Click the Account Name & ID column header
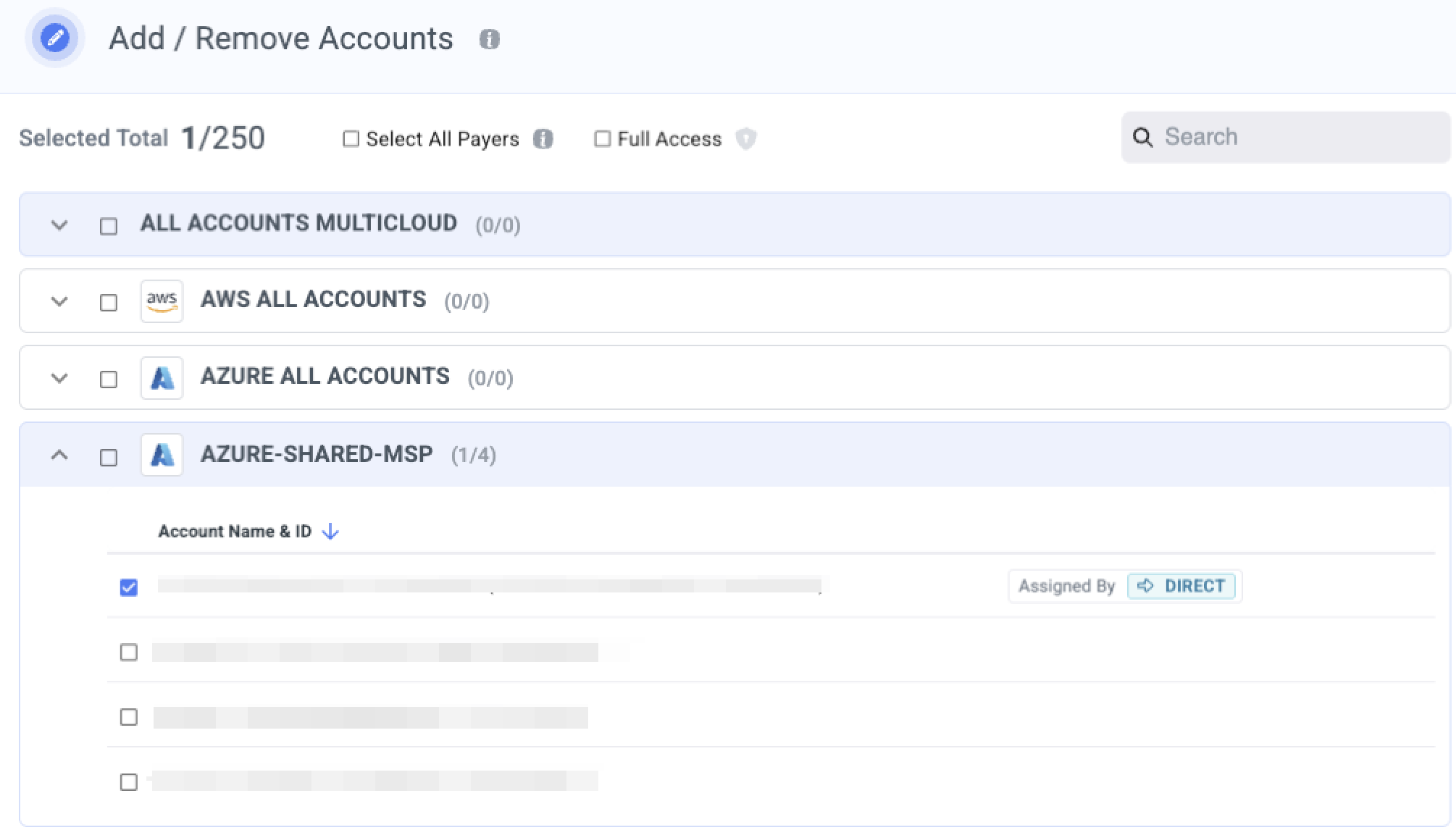Screen dimensions: 1456x830 pyautogui.click(x=235, y=532)
